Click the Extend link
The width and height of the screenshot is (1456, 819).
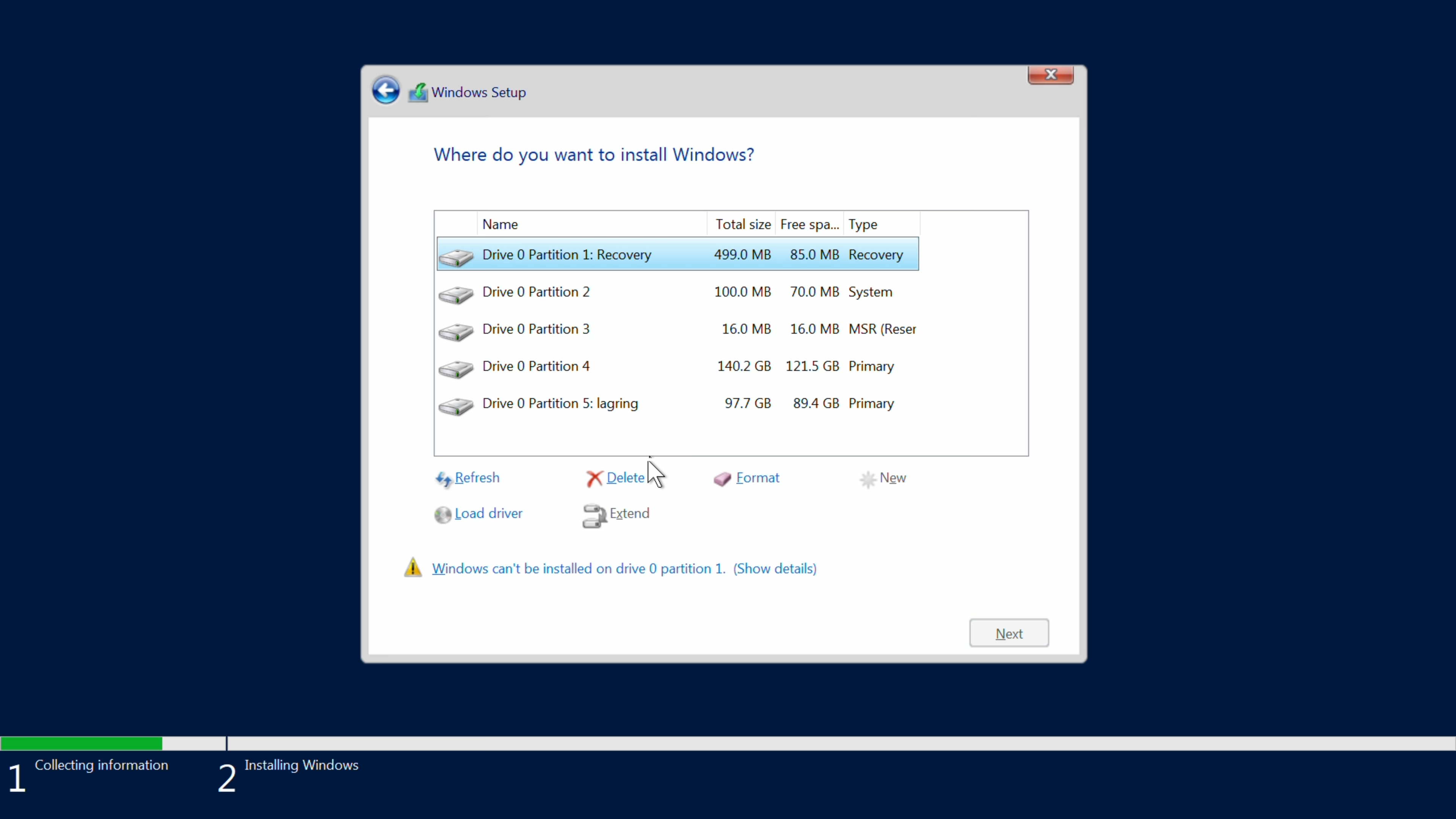coord(629,513)
